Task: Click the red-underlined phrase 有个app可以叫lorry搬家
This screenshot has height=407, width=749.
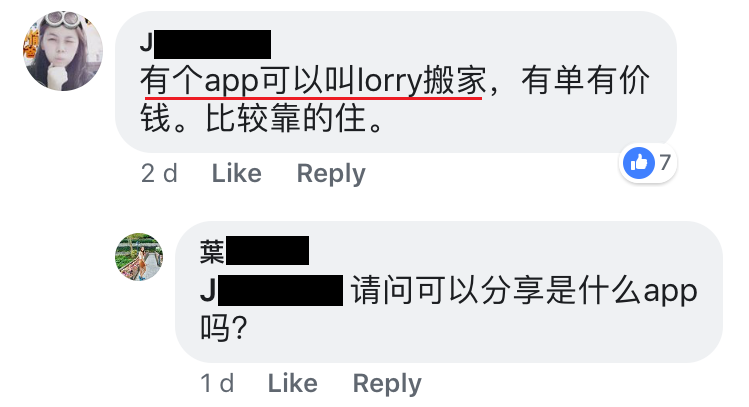Action: pos(313,80)
